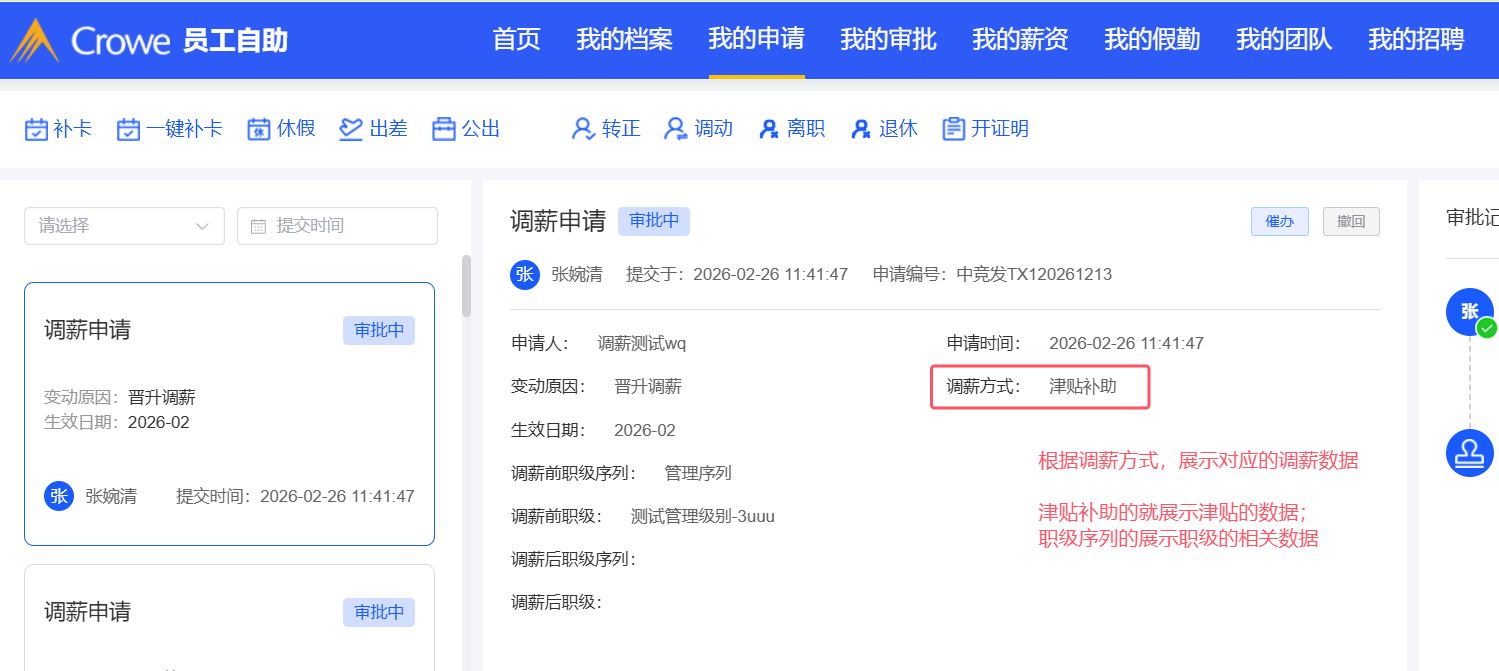Open the 请选择 dropdown filter
This screenshot has width=1499, height=671.
pyautogui.click(x=124, y=226)
